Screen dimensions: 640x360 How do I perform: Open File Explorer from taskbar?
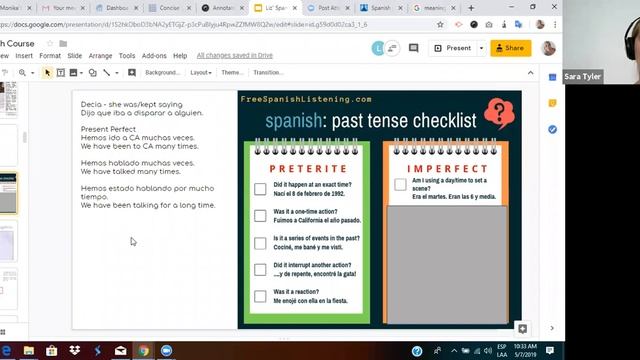click(x=29, y=351)
